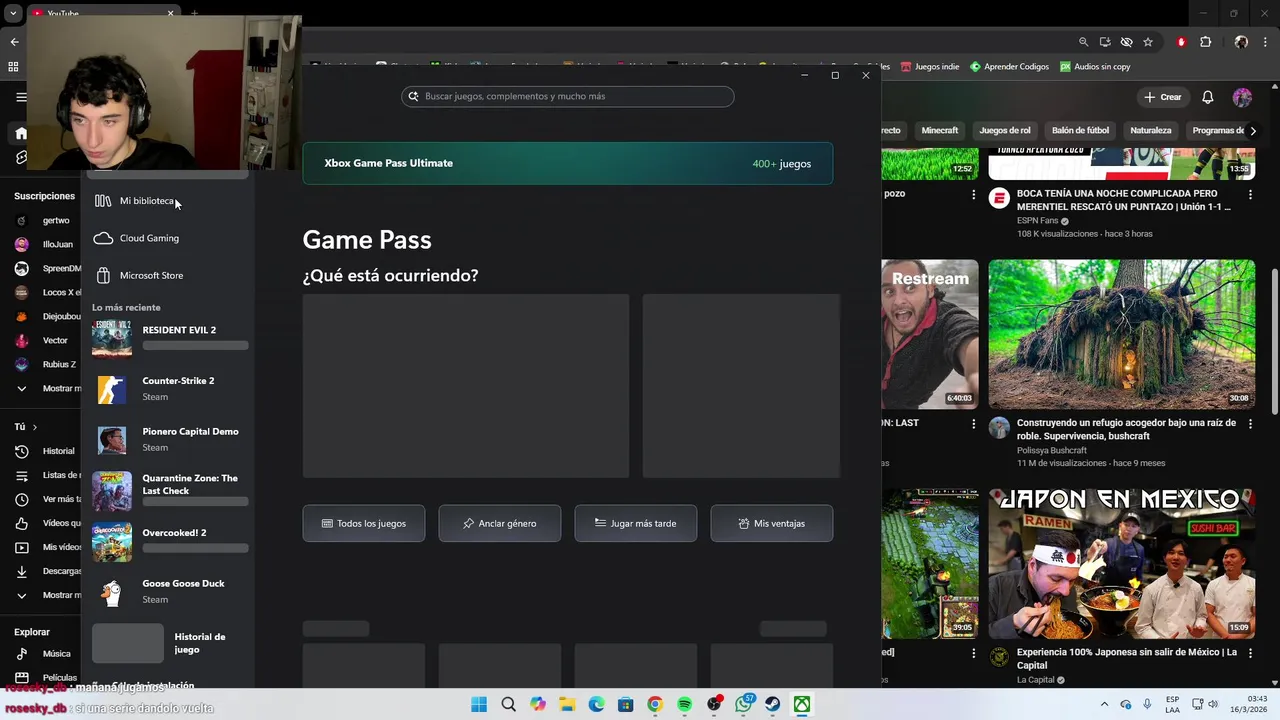Screen dimensions: 1280x720
Task: Click the Chrome zoom magnifier icon
Action: [1084, 42]
